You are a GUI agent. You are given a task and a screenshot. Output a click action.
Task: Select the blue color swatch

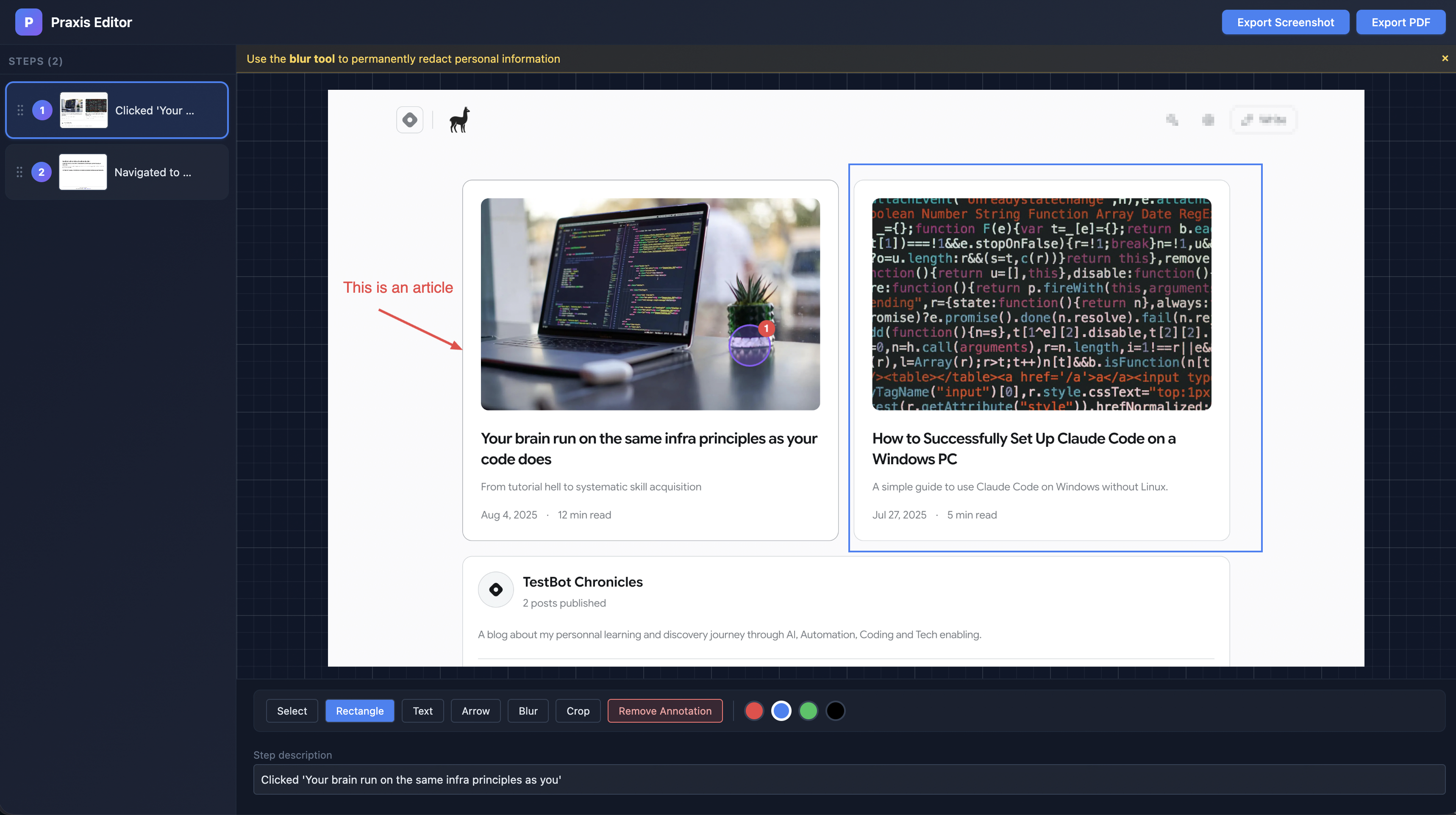(x=781, y=710)
